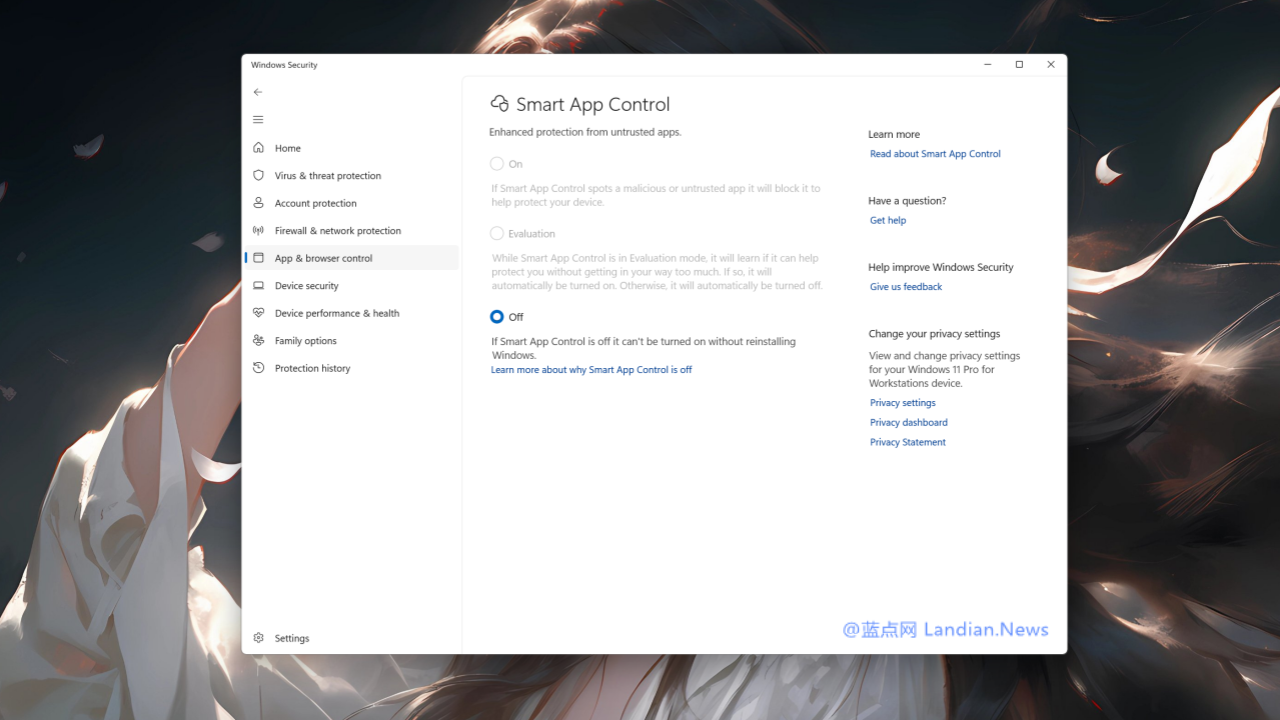Open App & browser control page
Image resolution: width=1280 pixels, height=720 pixels.
[x=352, y=258]
